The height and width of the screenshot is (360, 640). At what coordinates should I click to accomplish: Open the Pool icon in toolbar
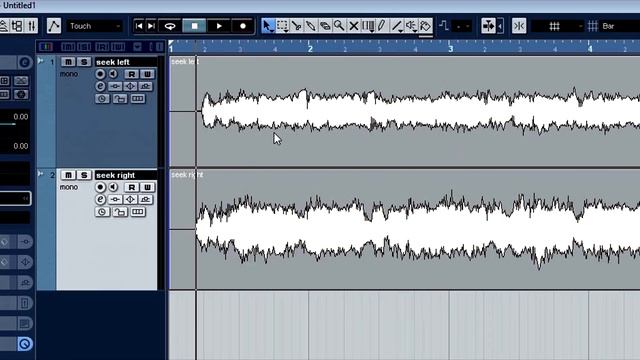tap(17, 26)
